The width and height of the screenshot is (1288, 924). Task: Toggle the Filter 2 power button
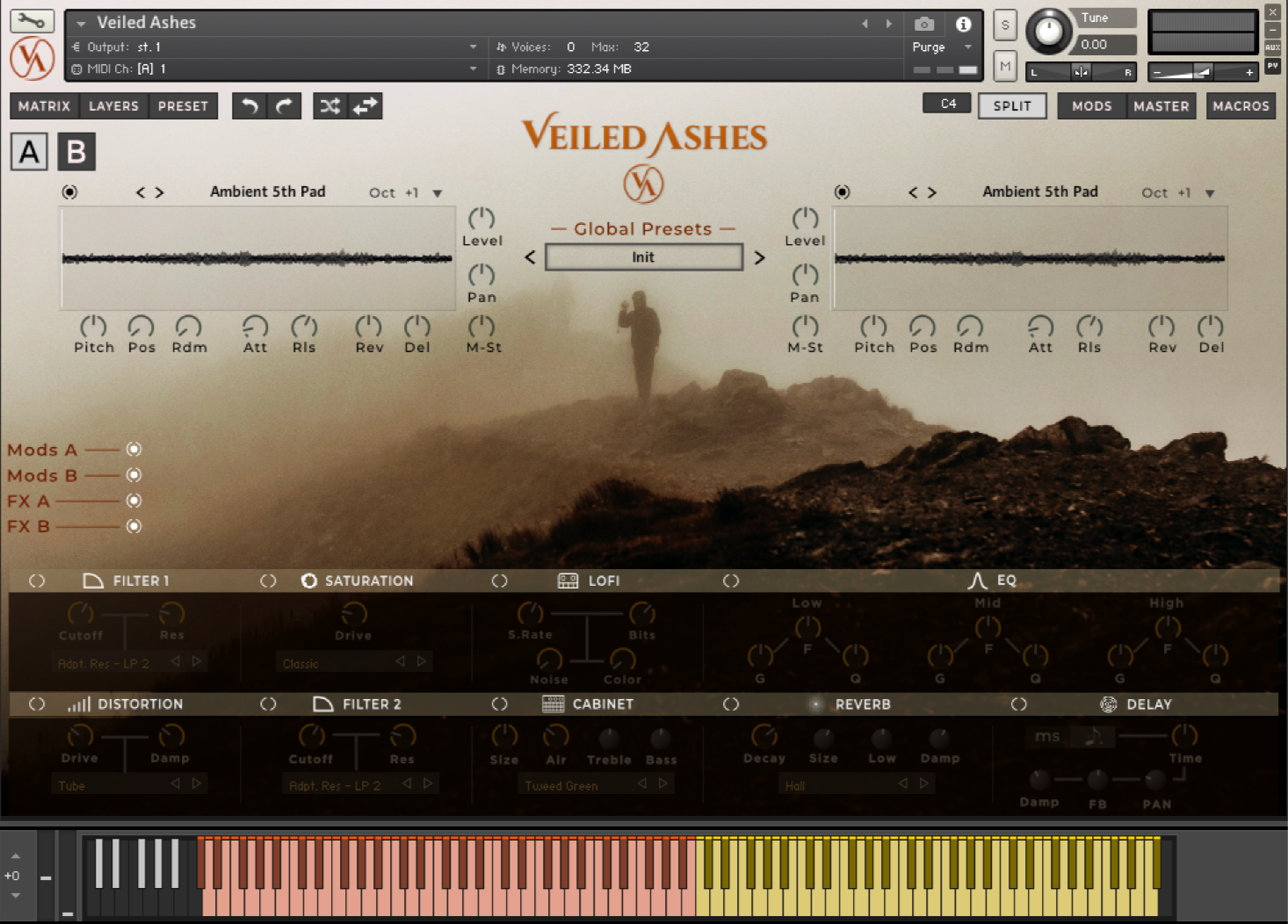click(x=268, y=704)
